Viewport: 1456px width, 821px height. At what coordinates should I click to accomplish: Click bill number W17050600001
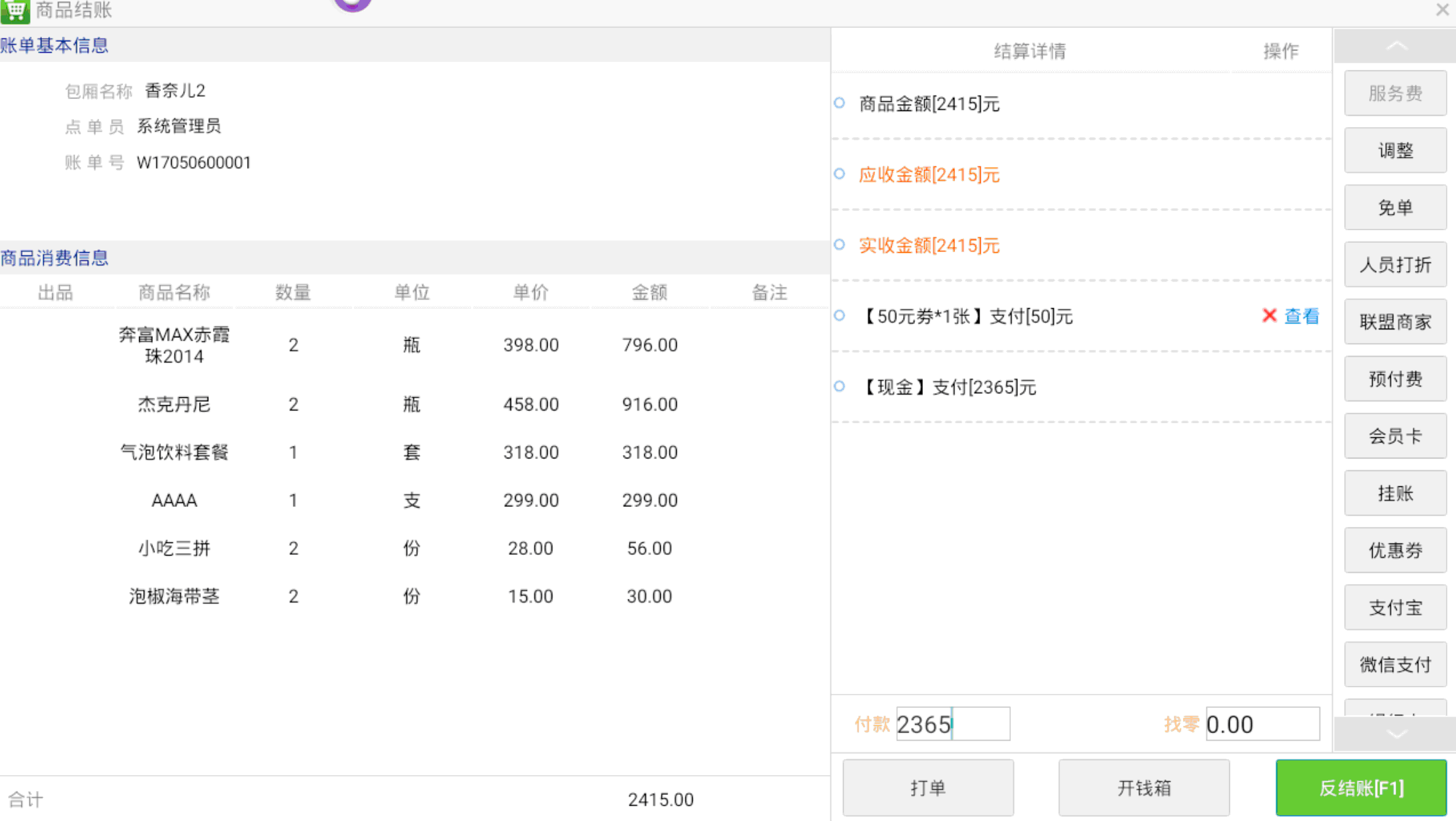194,163
